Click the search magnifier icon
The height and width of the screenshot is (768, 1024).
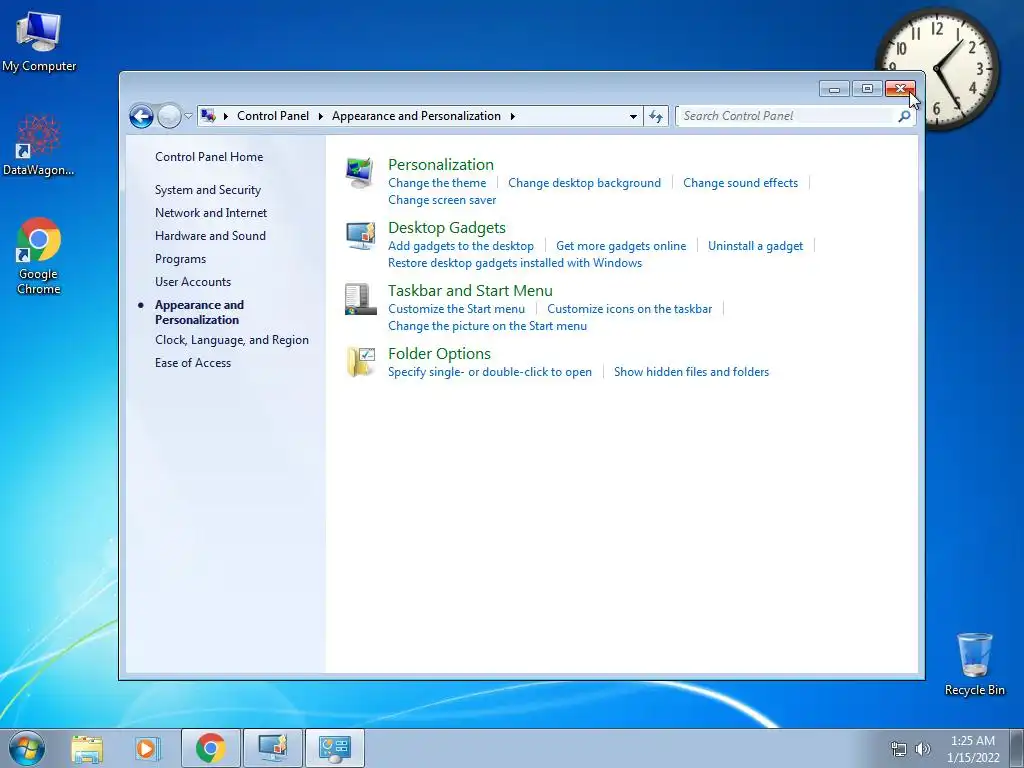(x=904, y=116)
